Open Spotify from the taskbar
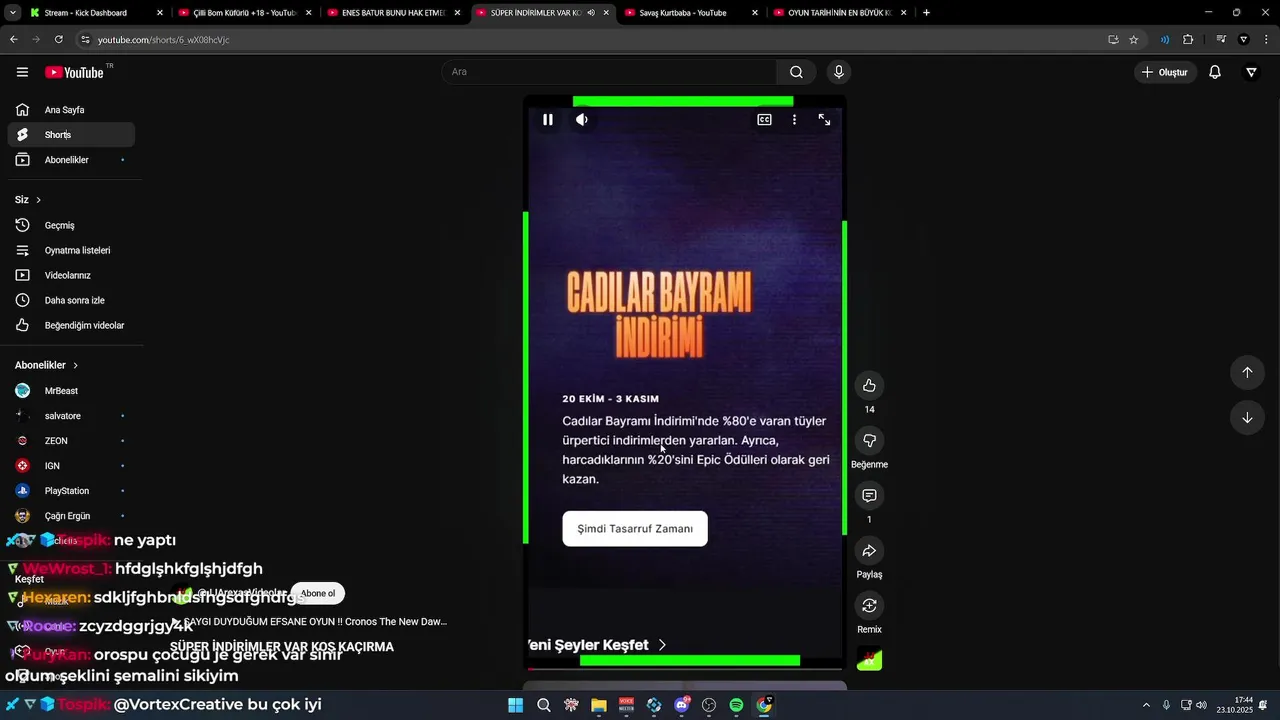The image size is (1280, 720). [x=736, y=705]
